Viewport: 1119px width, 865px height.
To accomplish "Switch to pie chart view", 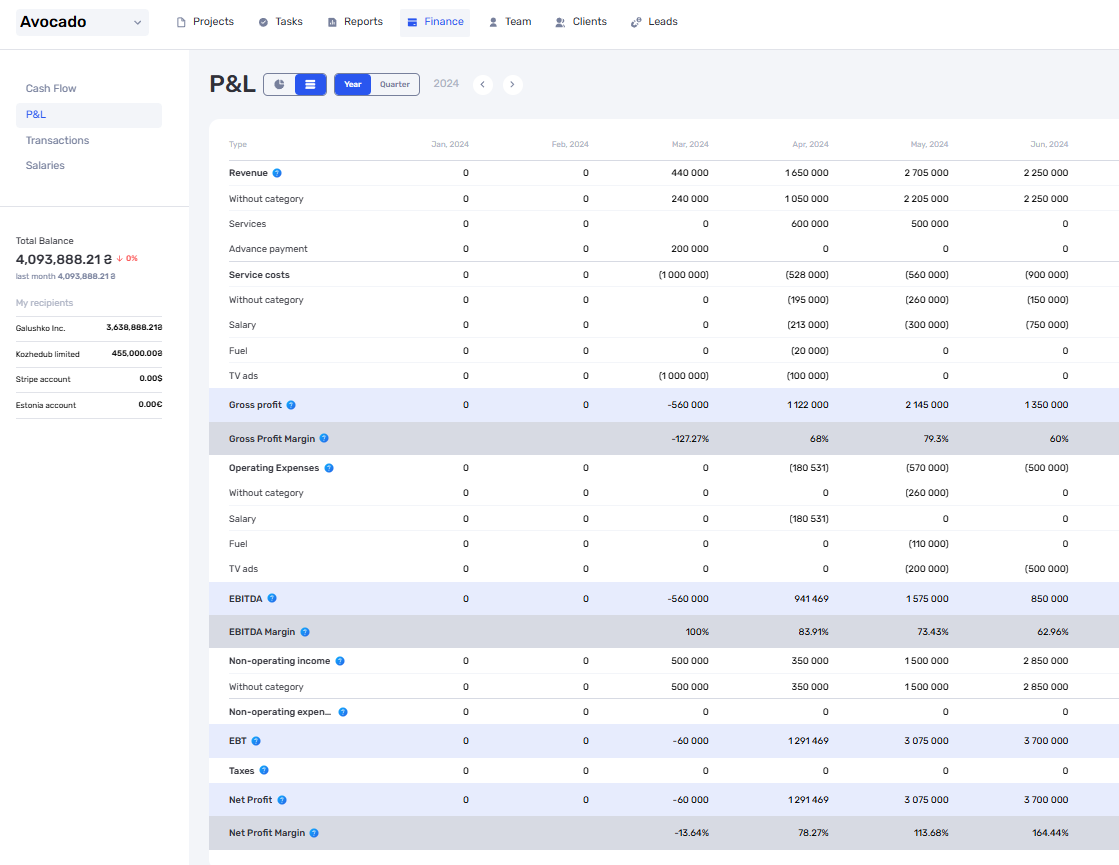I will [x=280, y=84].
